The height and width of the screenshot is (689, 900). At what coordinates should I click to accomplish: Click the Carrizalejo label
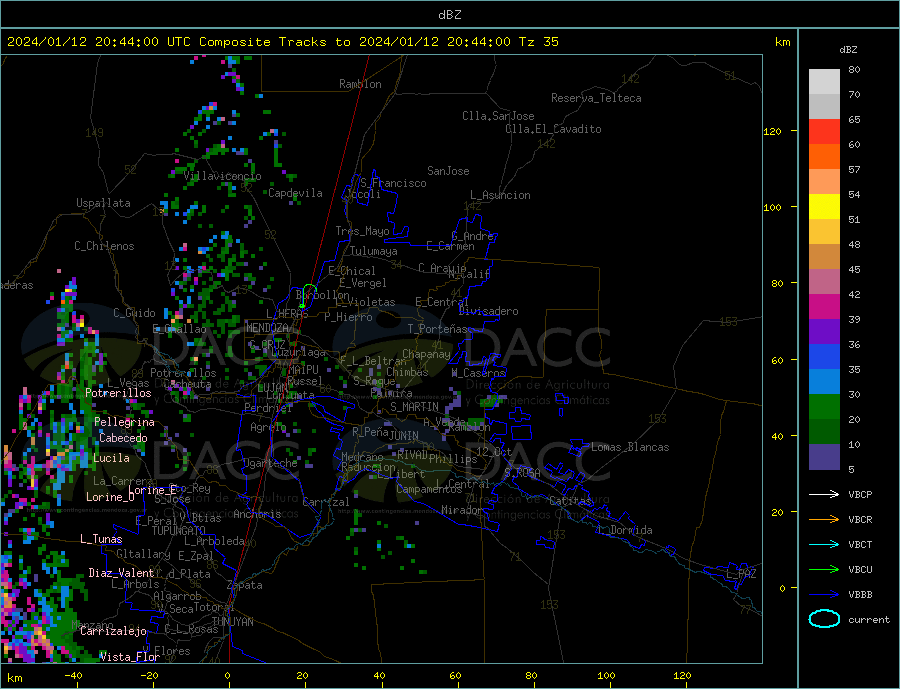113,631
